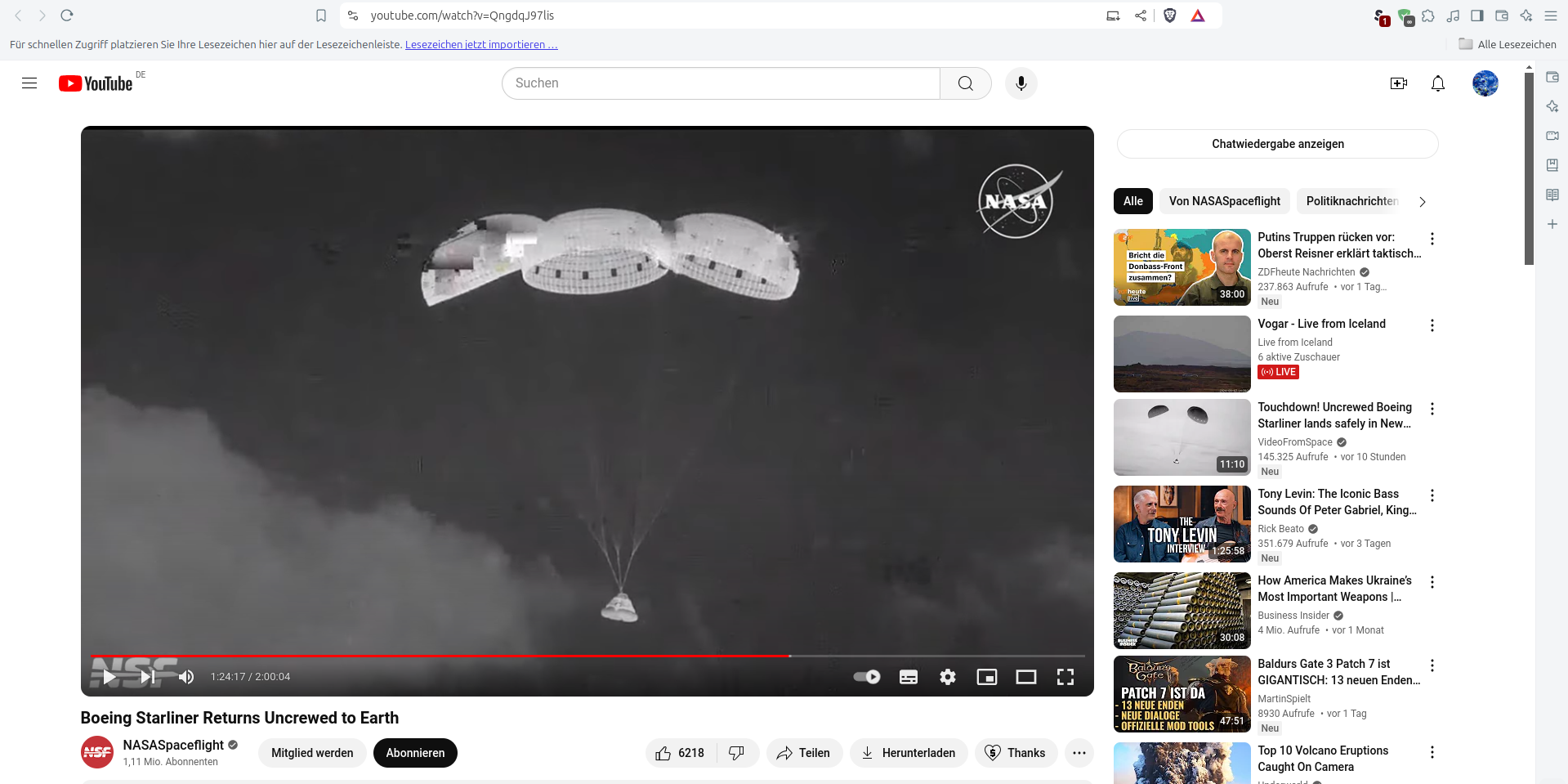
Task: Add an item with the sidebar plus icon
Action: coord(1552,224)
